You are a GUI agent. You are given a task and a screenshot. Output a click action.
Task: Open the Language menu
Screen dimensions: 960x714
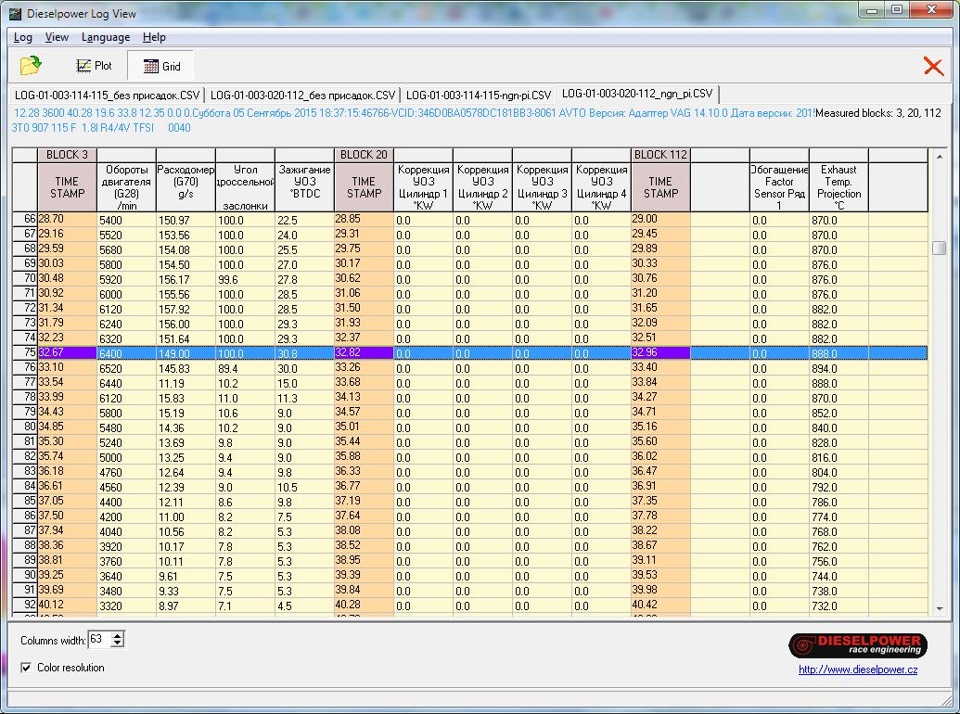click(105, 37)
